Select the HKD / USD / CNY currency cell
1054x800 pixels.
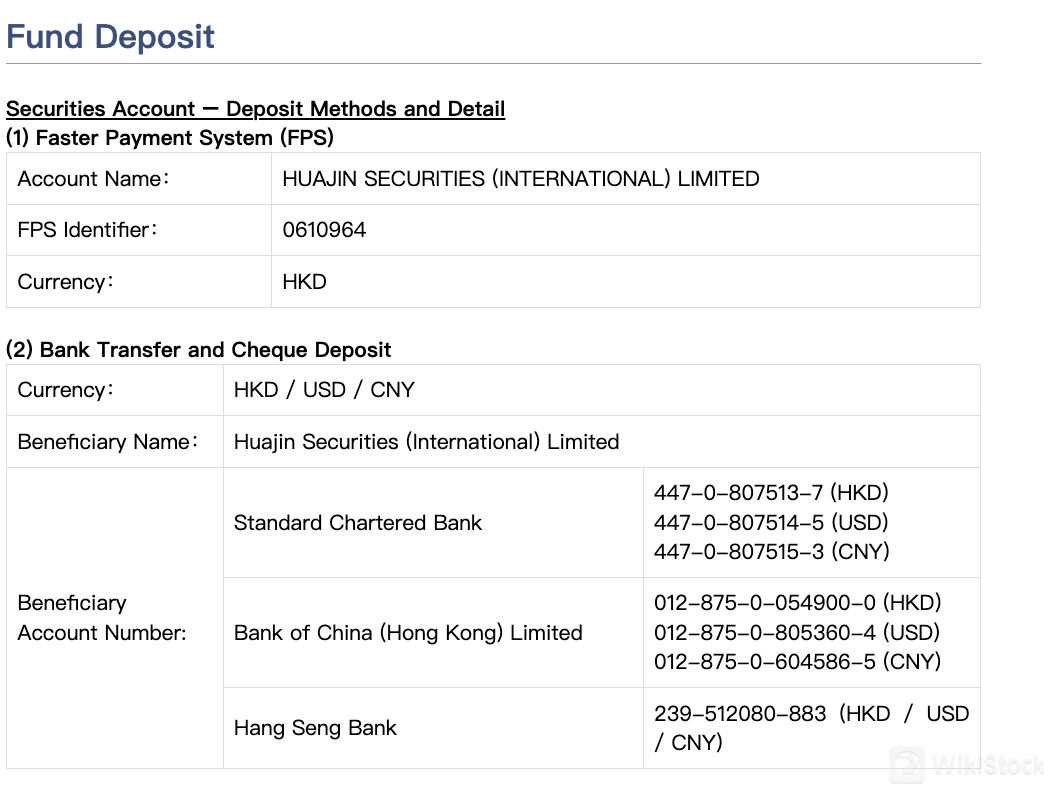[x=324, y=390]
